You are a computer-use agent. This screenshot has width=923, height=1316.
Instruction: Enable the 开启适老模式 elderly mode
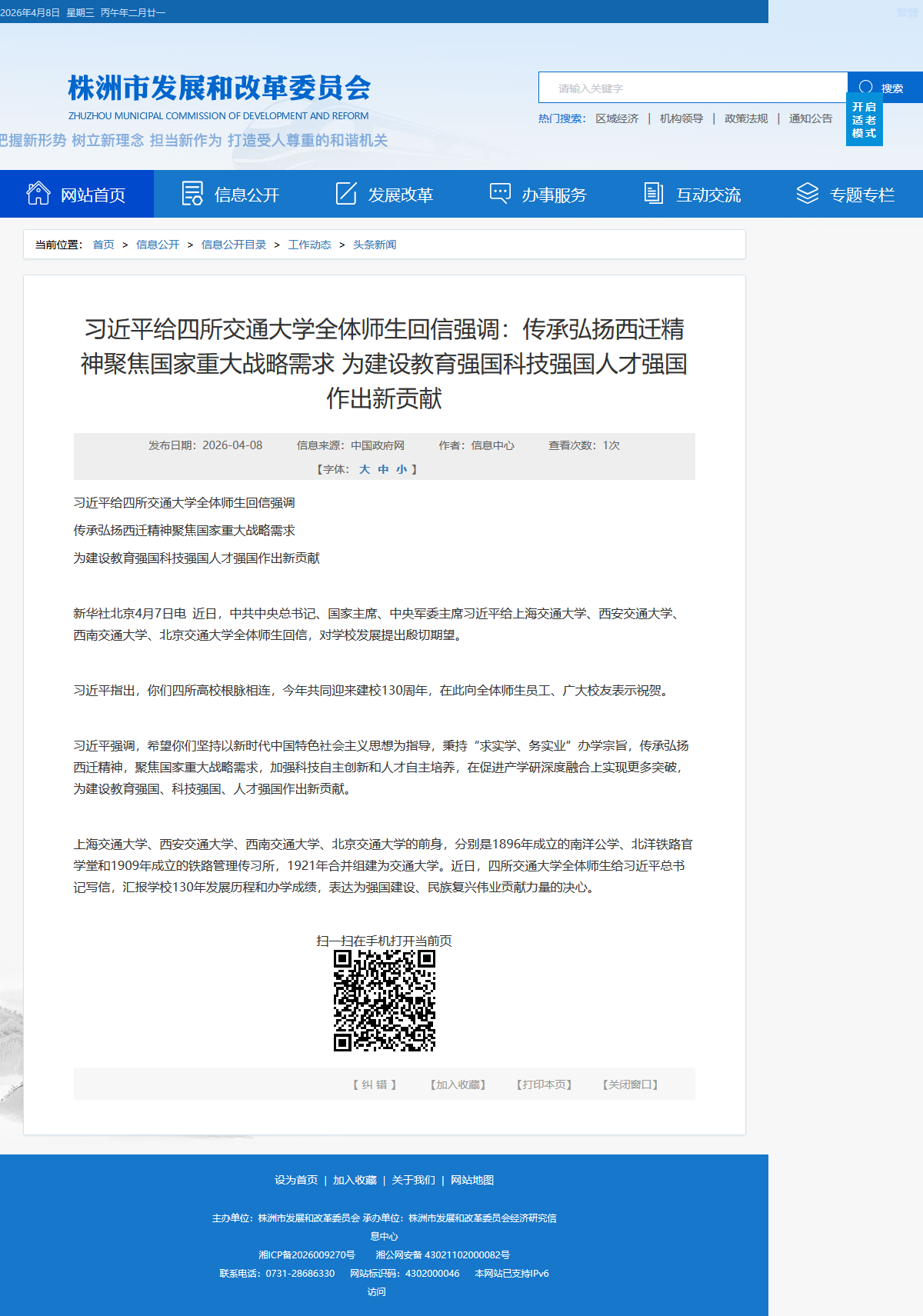pos(864,120)
